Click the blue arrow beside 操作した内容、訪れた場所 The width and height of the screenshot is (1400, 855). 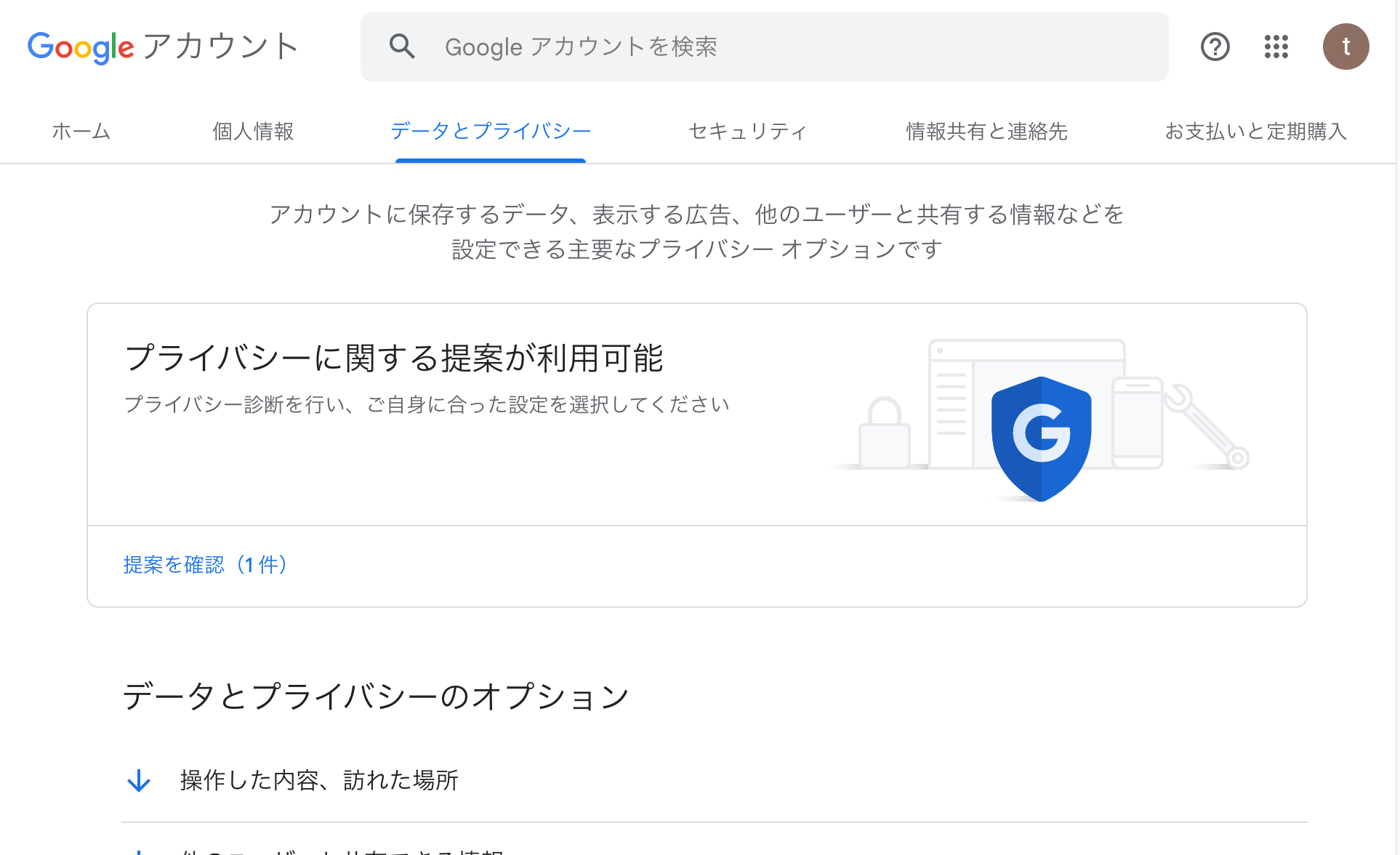pyautogui.click(x=139, y=781)
